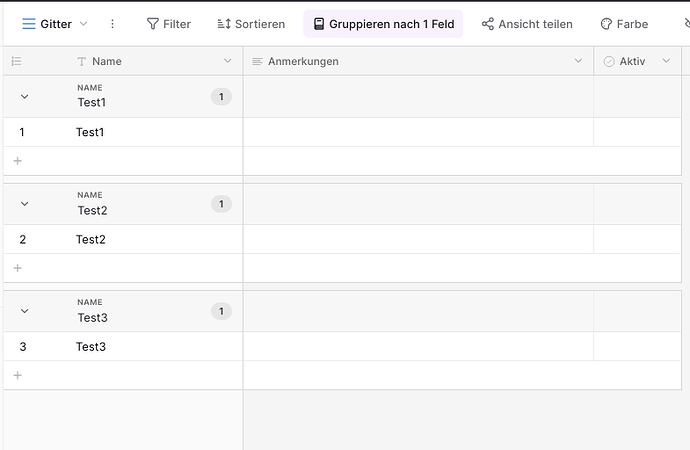690x450 pixels.
Task: Toggle Aktiv checkbox cell for Test3 row
Action: 637,347
